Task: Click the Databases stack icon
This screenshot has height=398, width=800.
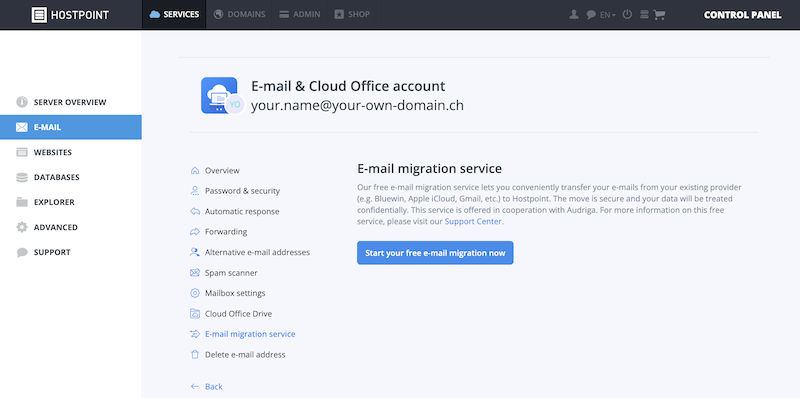Action: [22, 177]
